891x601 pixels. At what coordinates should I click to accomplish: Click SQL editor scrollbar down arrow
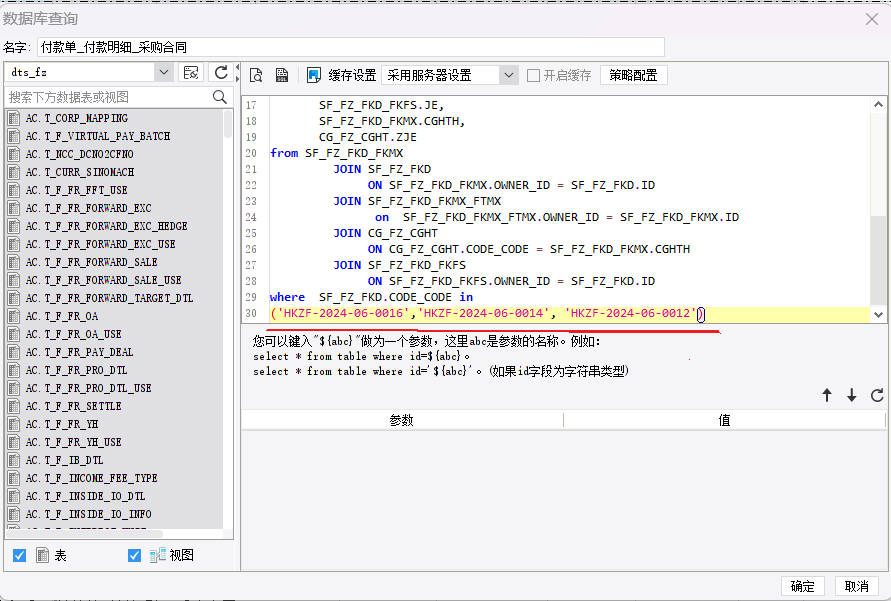pyautogui.click(x=878, y=314)
